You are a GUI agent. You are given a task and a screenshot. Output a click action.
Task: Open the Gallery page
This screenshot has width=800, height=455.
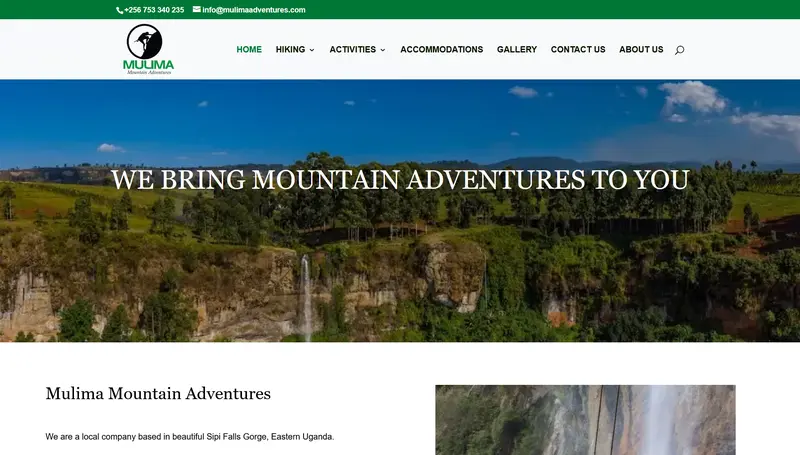517,49
